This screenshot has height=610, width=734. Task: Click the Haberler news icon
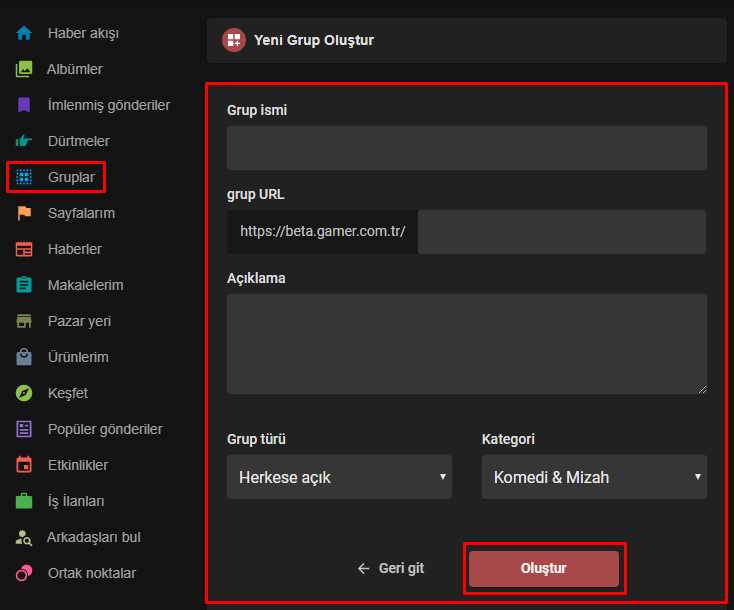coord(24,249)
